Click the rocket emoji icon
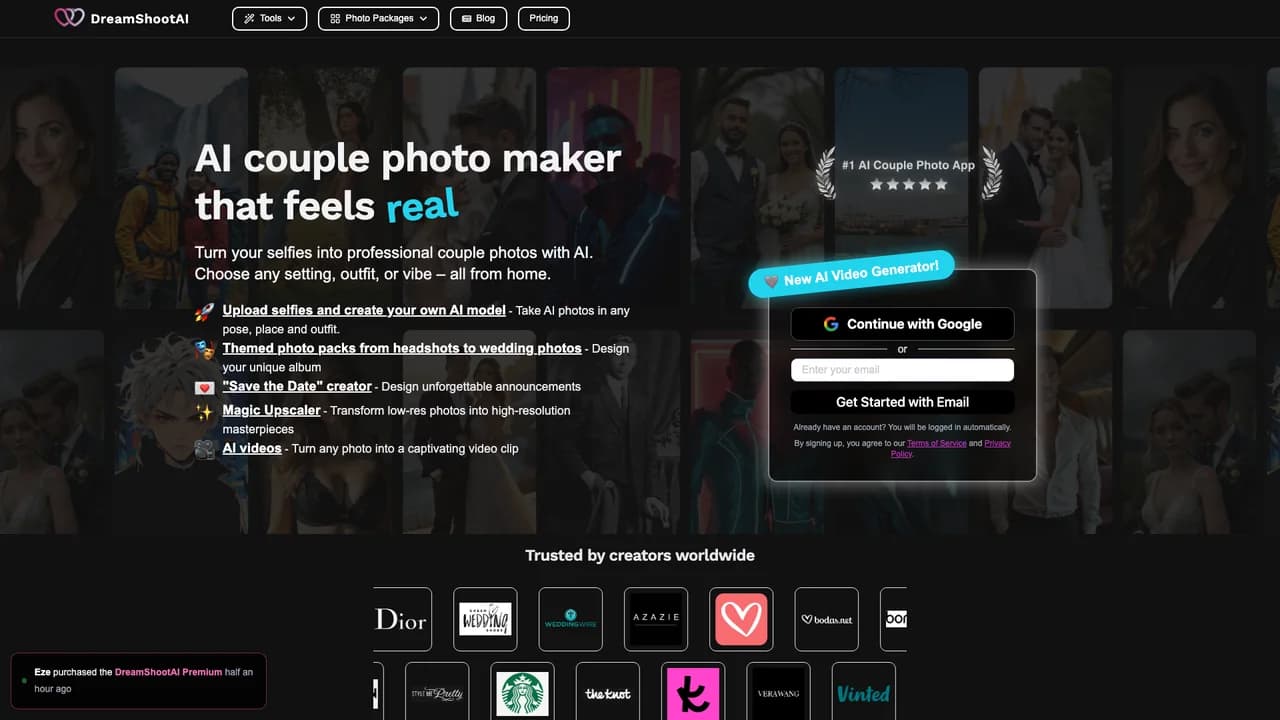The image size is (1280, 720). [204, 311]
